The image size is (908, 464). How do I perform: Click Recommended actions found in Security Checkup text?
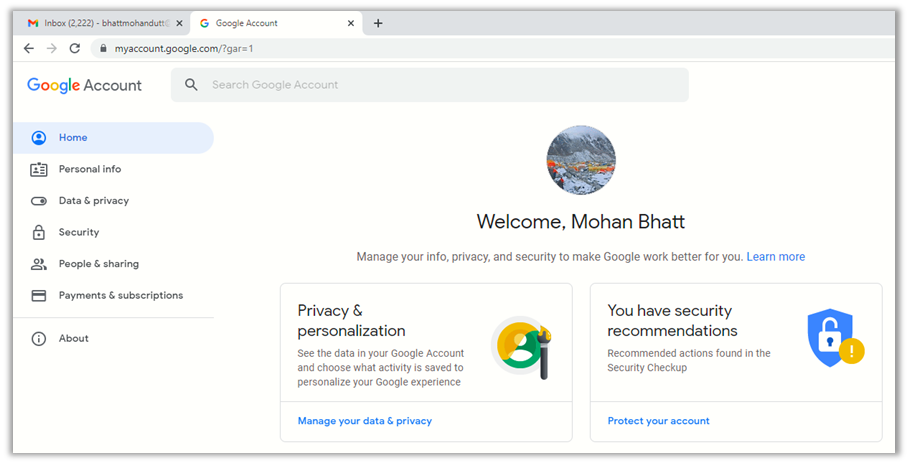pos(689,360)
